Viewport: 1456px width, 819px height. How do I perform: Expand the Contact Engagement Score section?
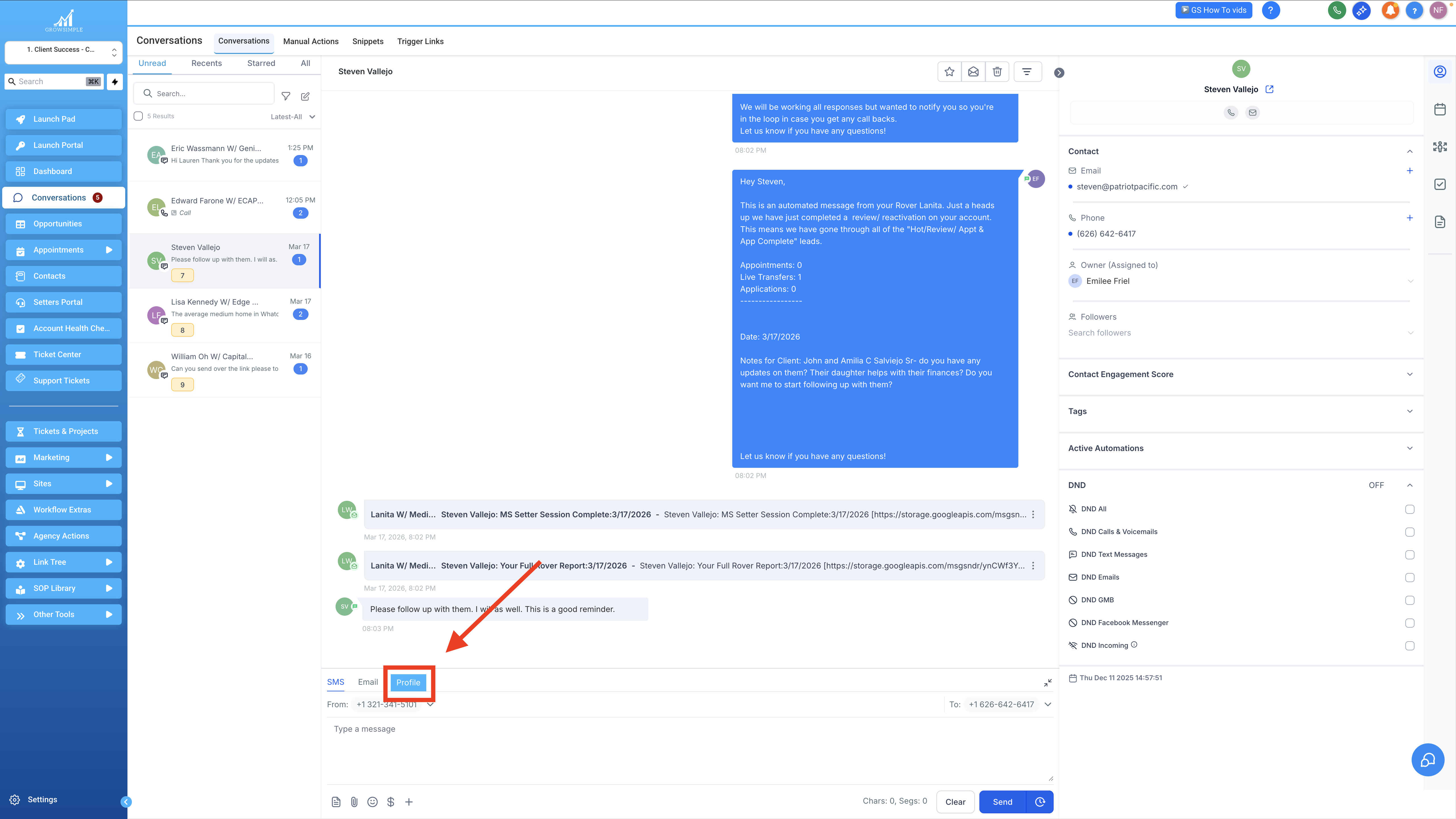tap(1410, 374)
